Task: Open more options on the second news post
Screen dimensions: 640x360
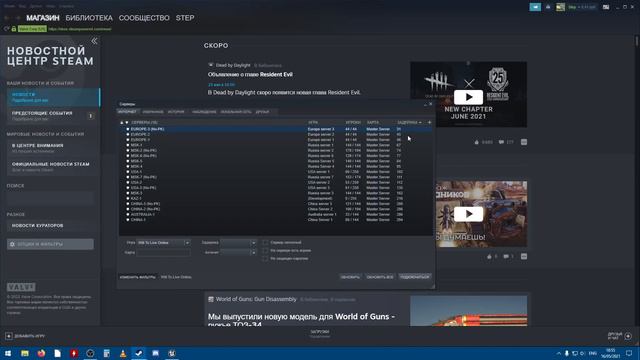Action: [x=524, y=256]
